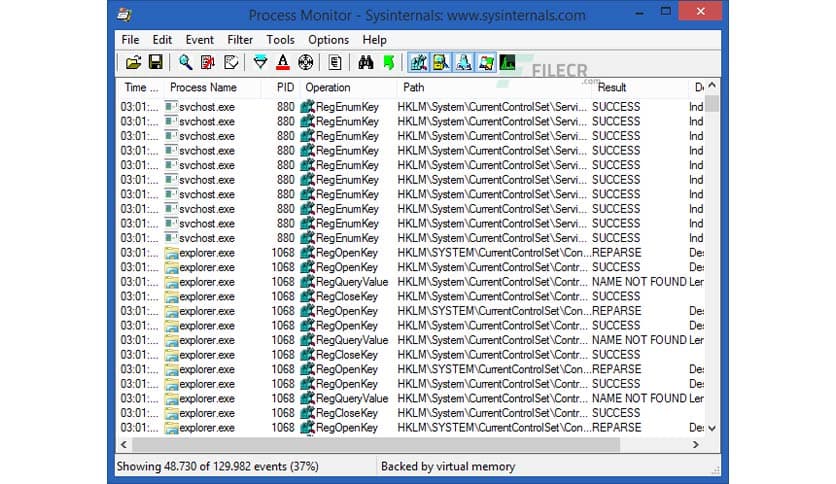Open Highlight settings with the red A icon
836x484 pixels.
(x=283, y=62)
